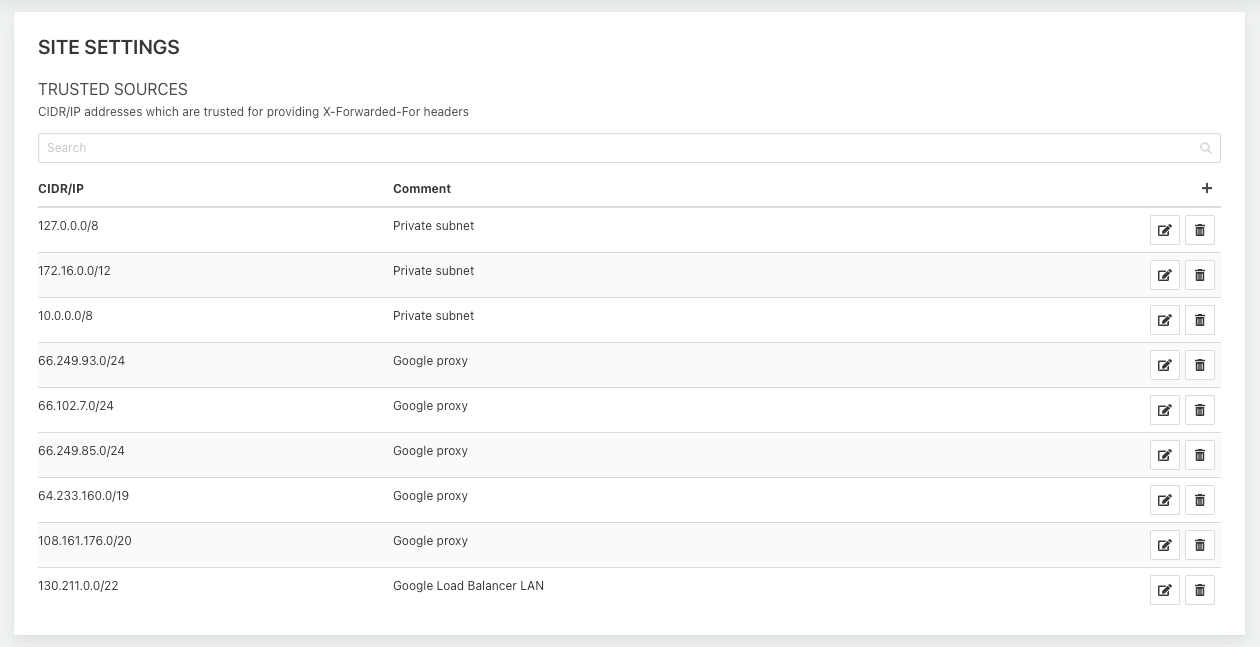Open editor for 66.249.93.0/24 entry

(1164, 365)
